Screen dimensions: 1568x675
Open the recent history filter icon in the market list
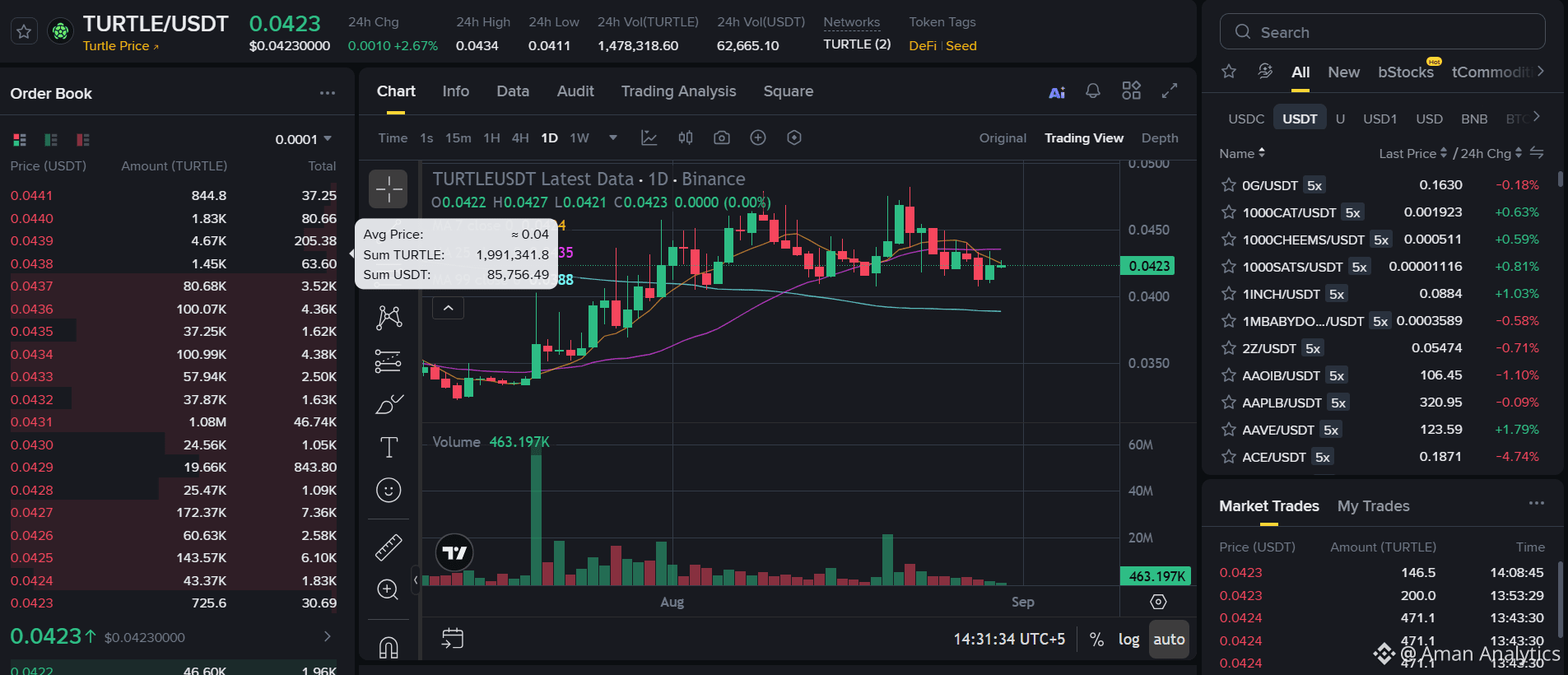point(1265,72)
